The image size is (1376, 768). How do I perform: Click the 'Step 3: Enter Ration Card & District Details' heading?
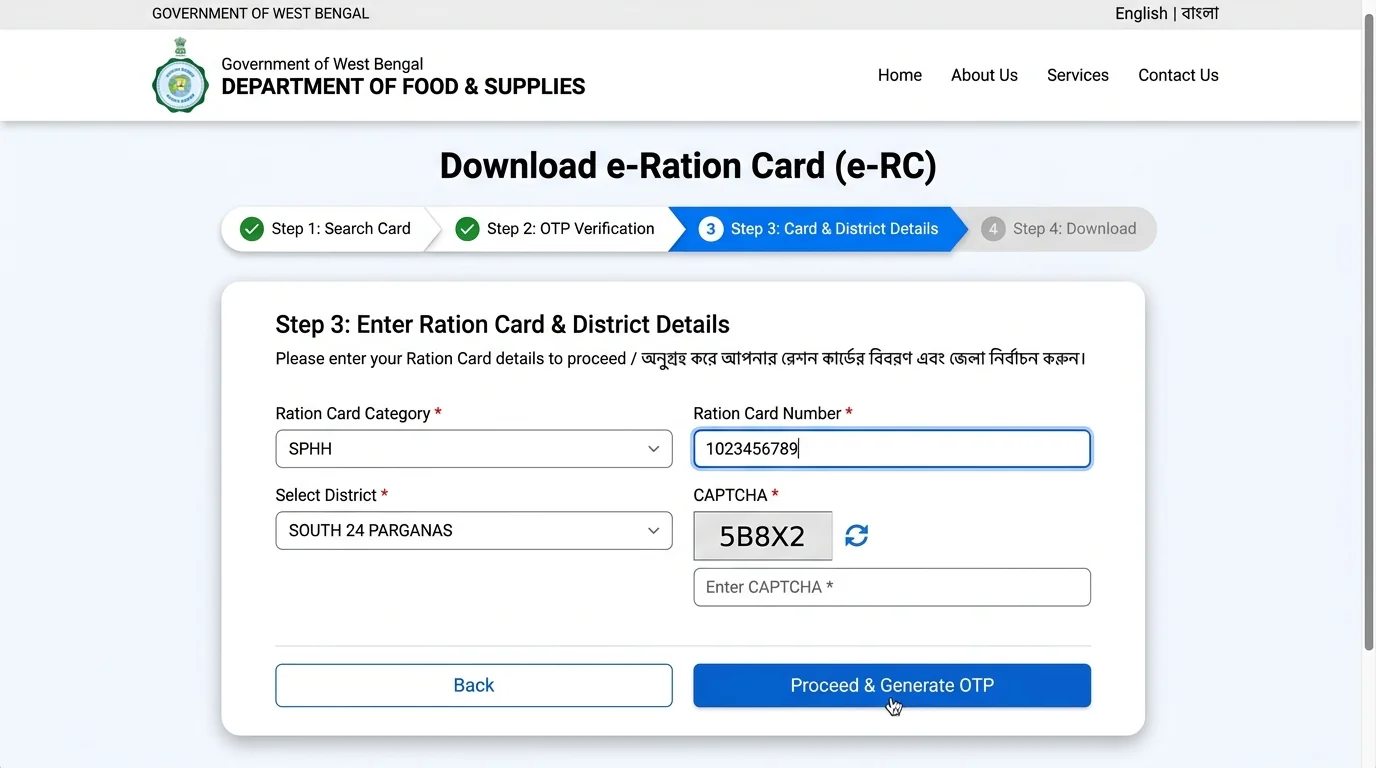pos(502,325)
